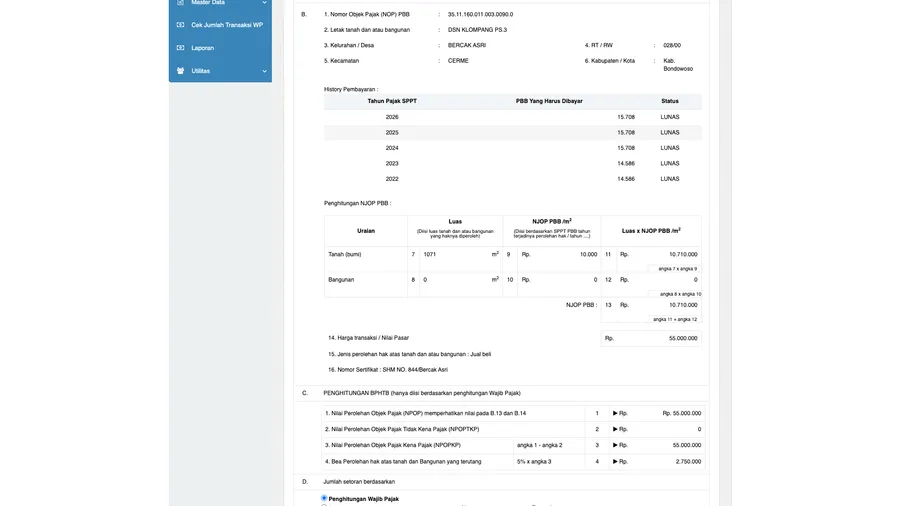
Task: Click the arrow marker in Bea Perolehan row 4
Action: [615, 461]
